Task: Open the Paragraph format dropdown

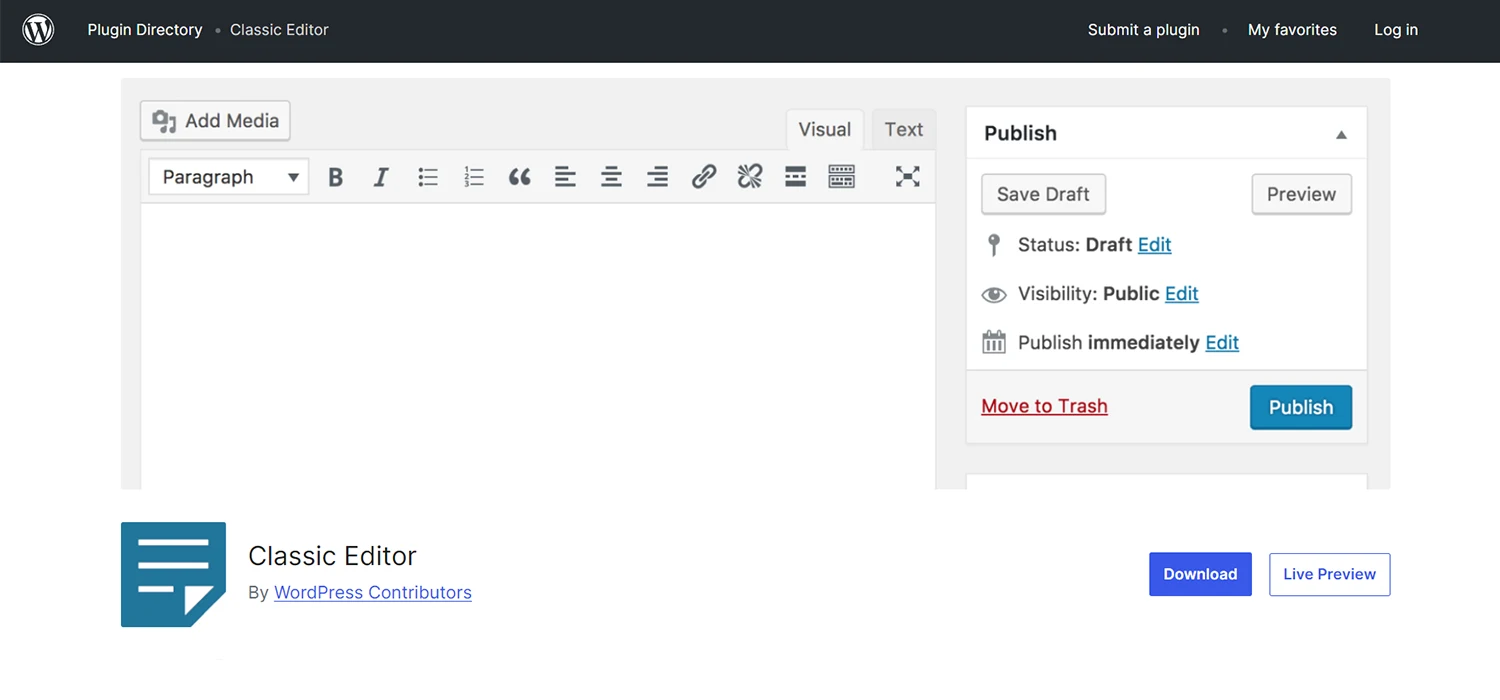Action: pos(229,177)
